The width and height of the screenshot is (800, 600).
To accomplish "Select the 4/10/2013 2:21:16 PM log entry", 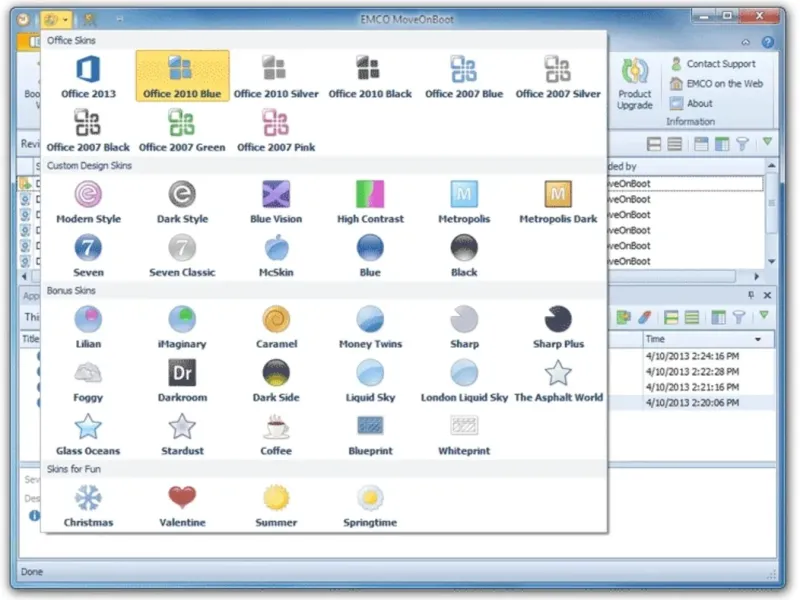I will click(692, 387).
